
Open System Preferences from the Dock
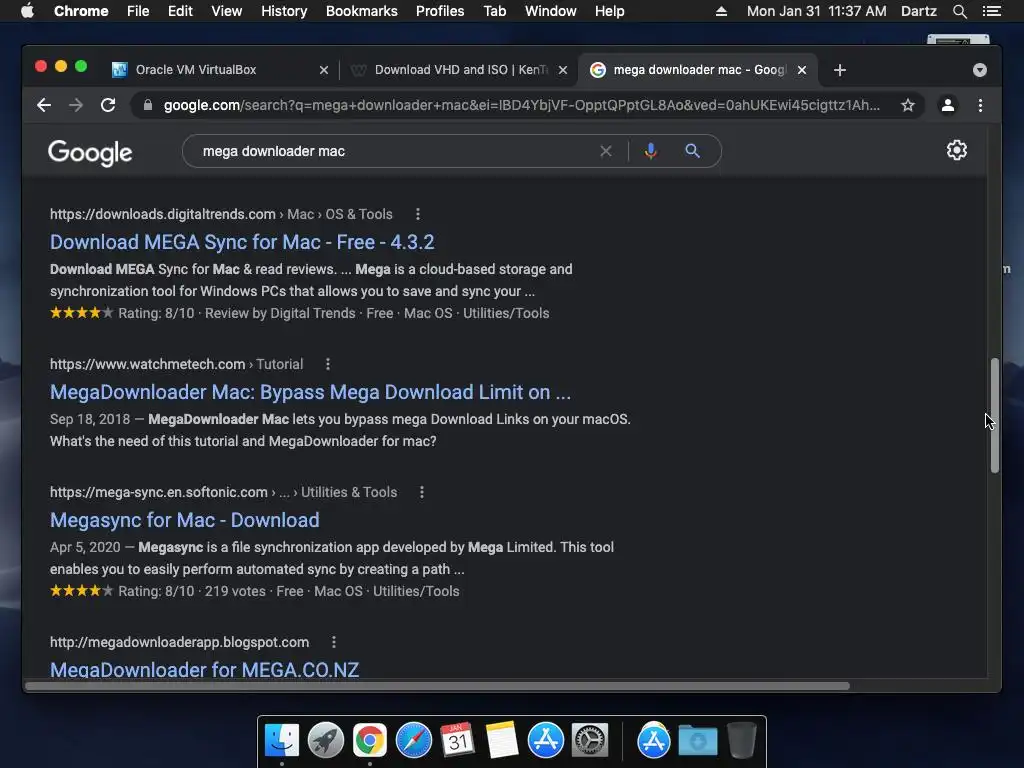590,741
